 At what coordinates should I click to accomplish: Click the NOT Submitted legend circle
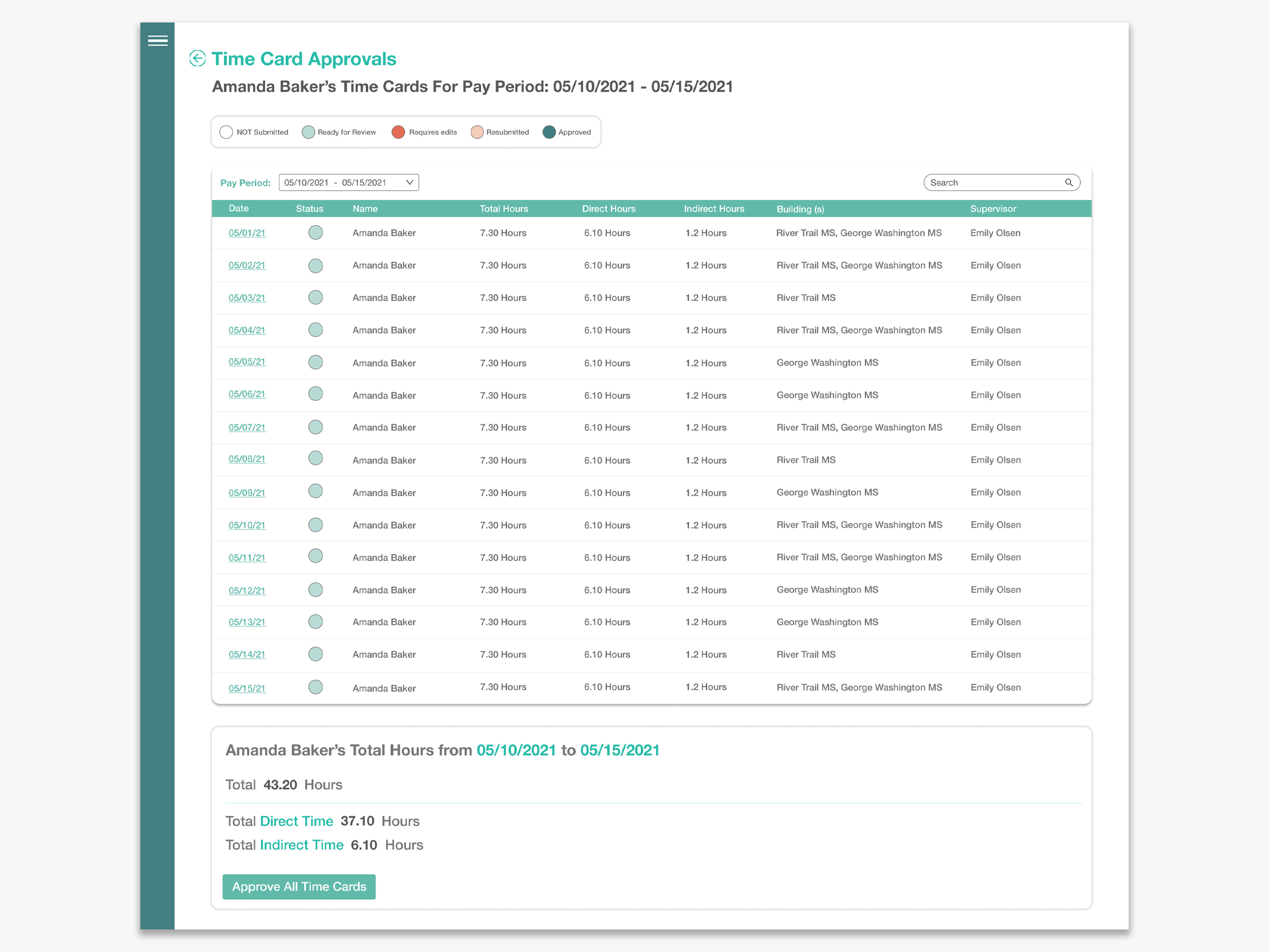click(226, 132)
